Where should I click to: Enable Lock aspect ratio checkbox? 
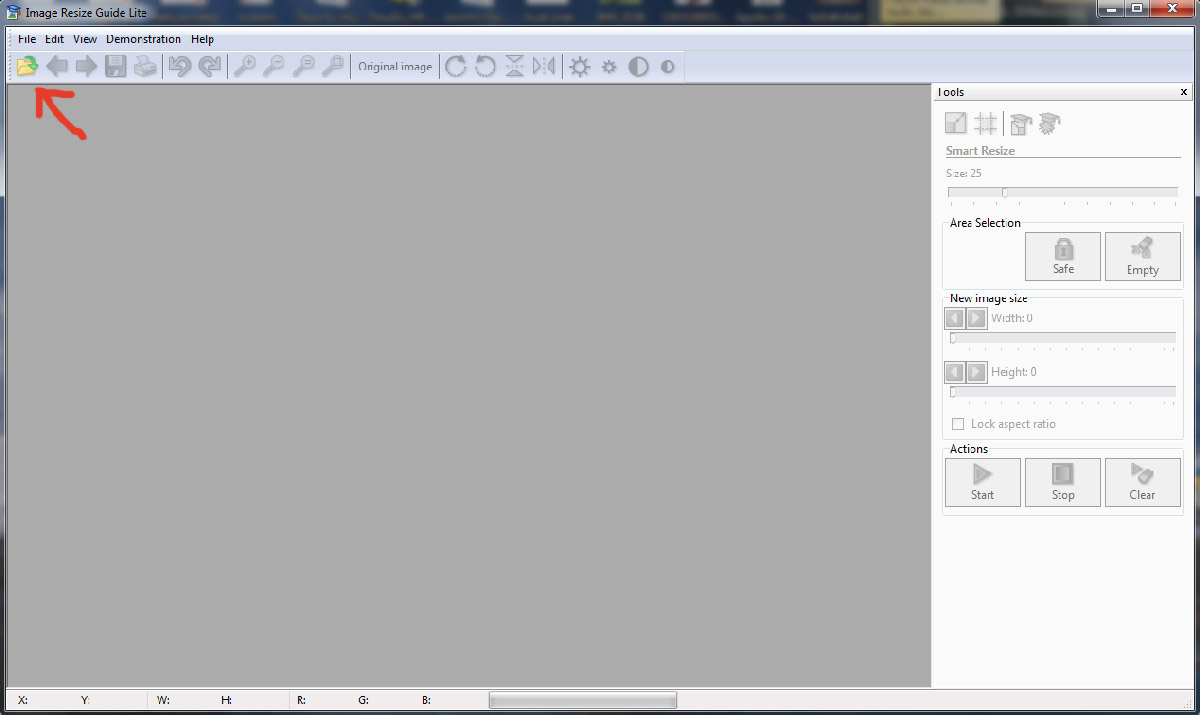click(958, 424)
